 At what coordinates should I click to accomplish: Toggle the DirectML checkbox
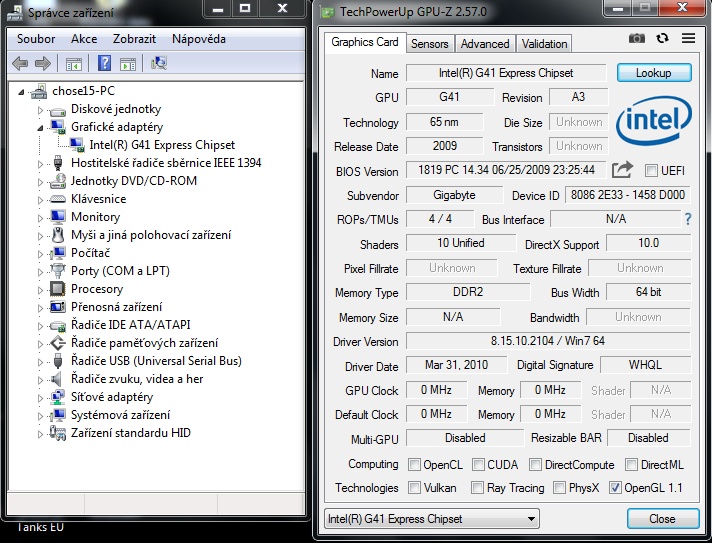[x=631, y=464]
